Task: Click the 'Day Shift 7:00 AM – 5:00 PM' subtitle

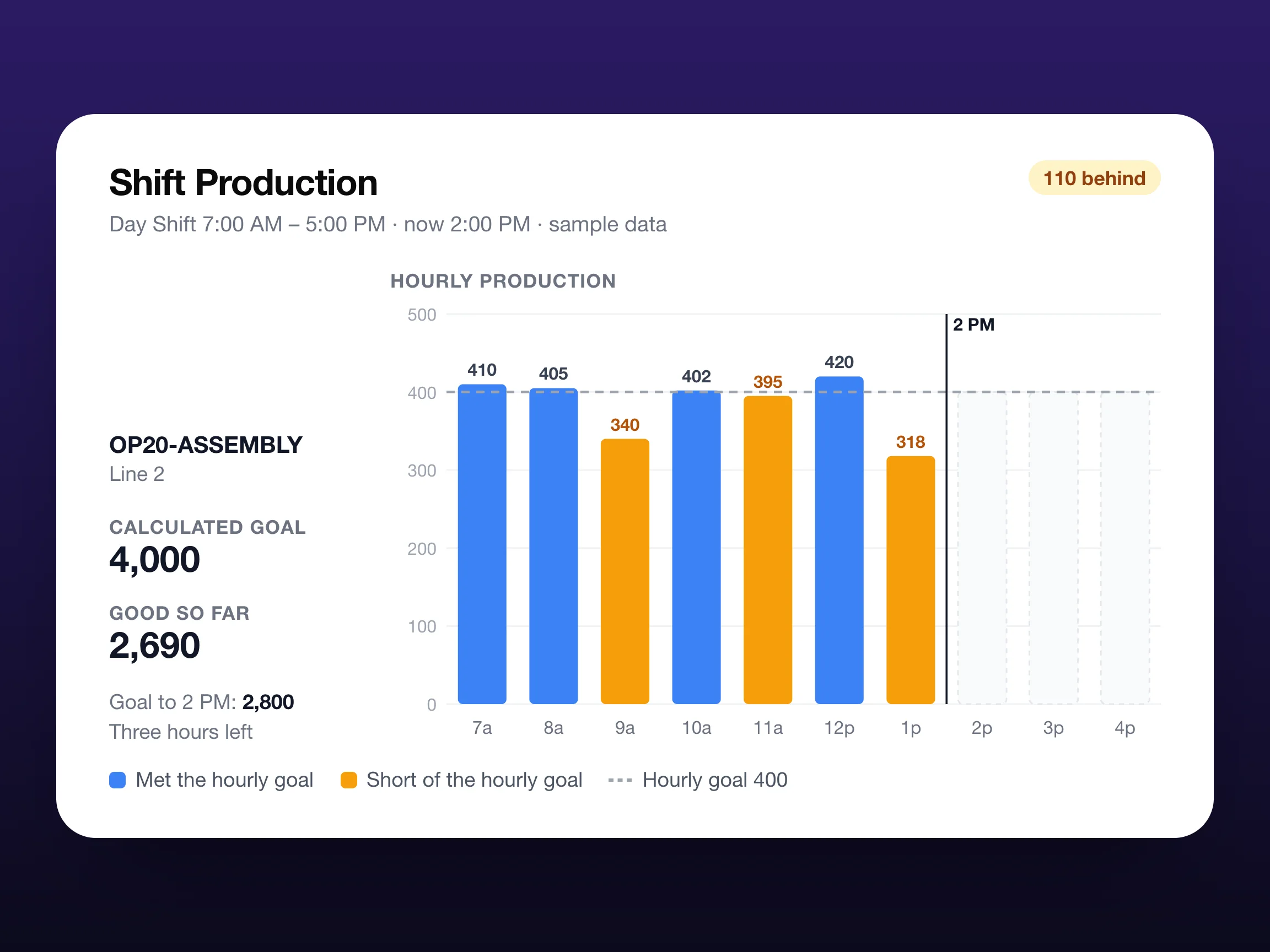Action: pos(247,224)
